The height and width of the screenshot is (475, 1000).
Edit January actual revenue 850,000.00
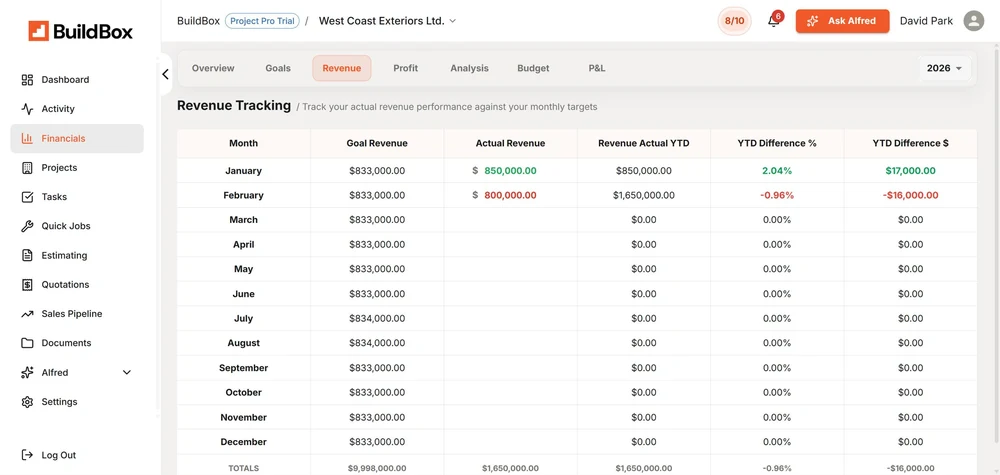click(510, 171)
